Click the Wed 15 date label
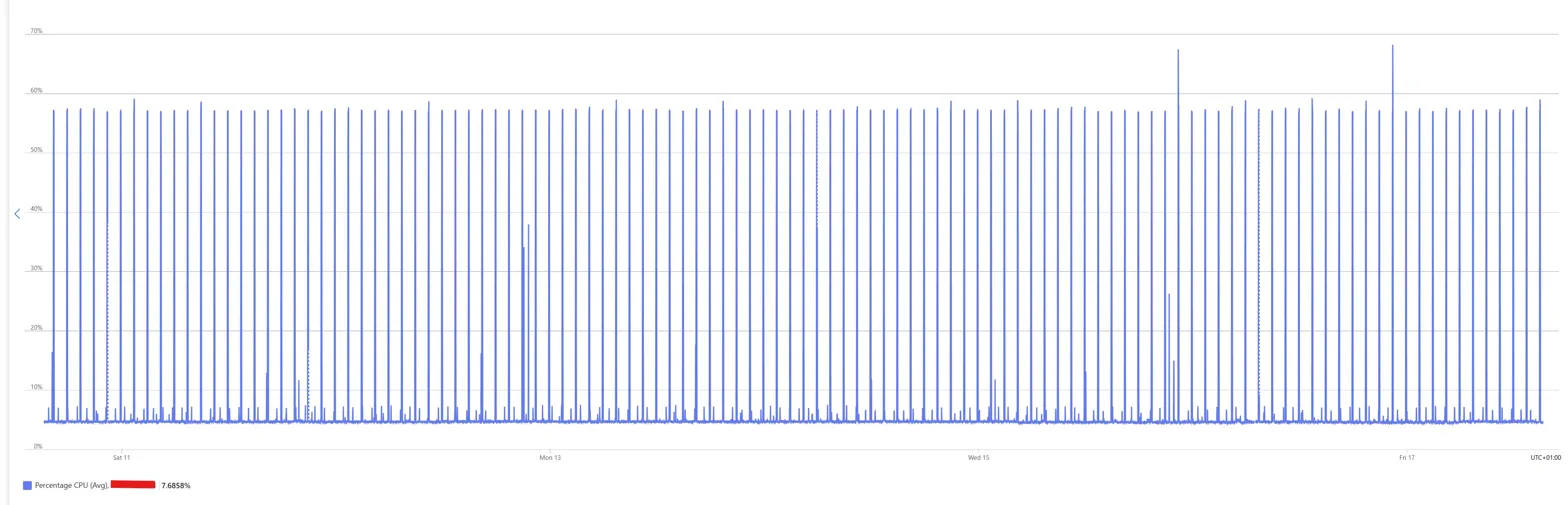This screenshot has height=505, width=1568. pyautogui.click(x=978, y=458)
